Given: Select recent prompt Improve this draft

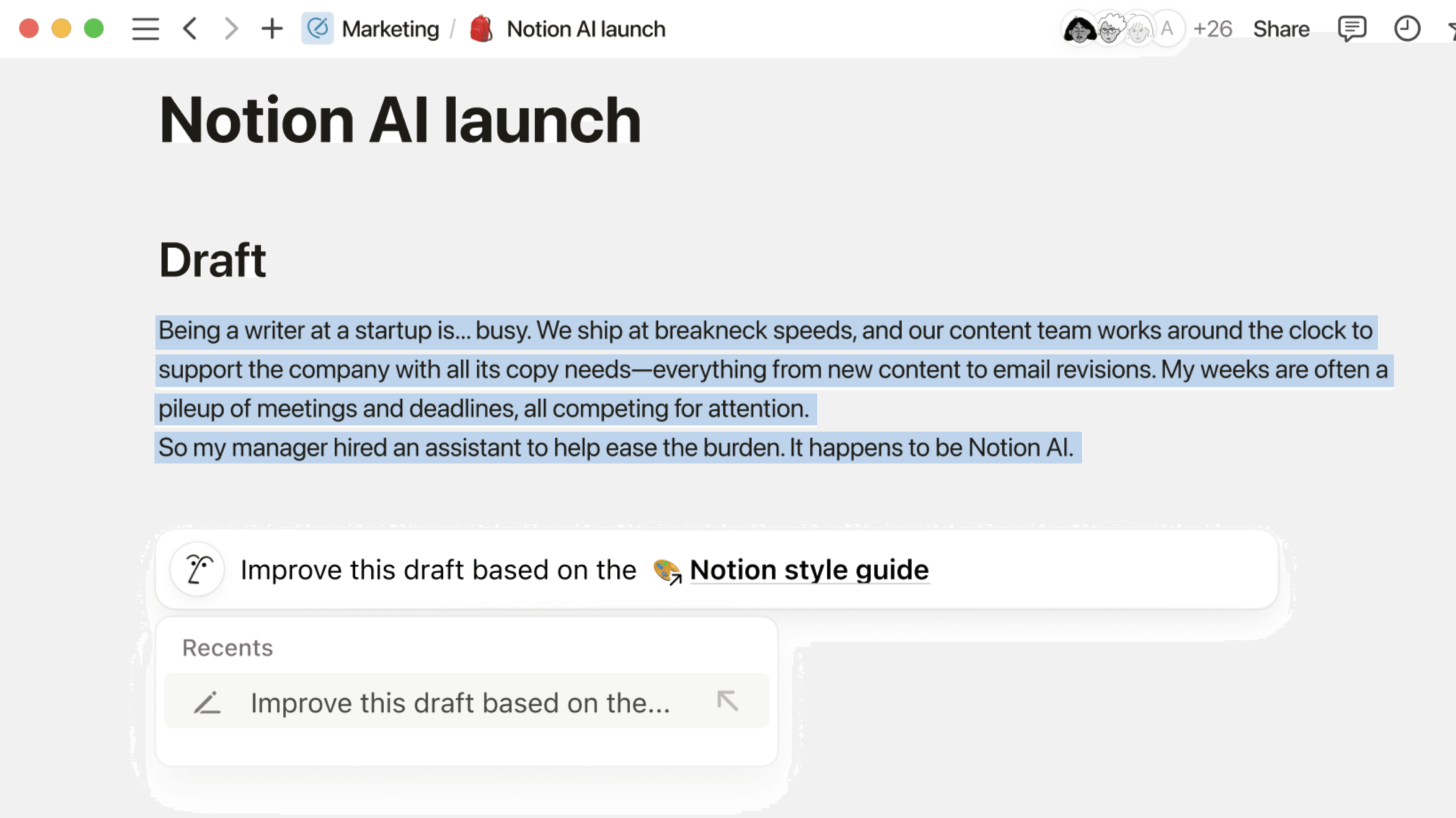Looking at the screenshot, I should 460,703.
